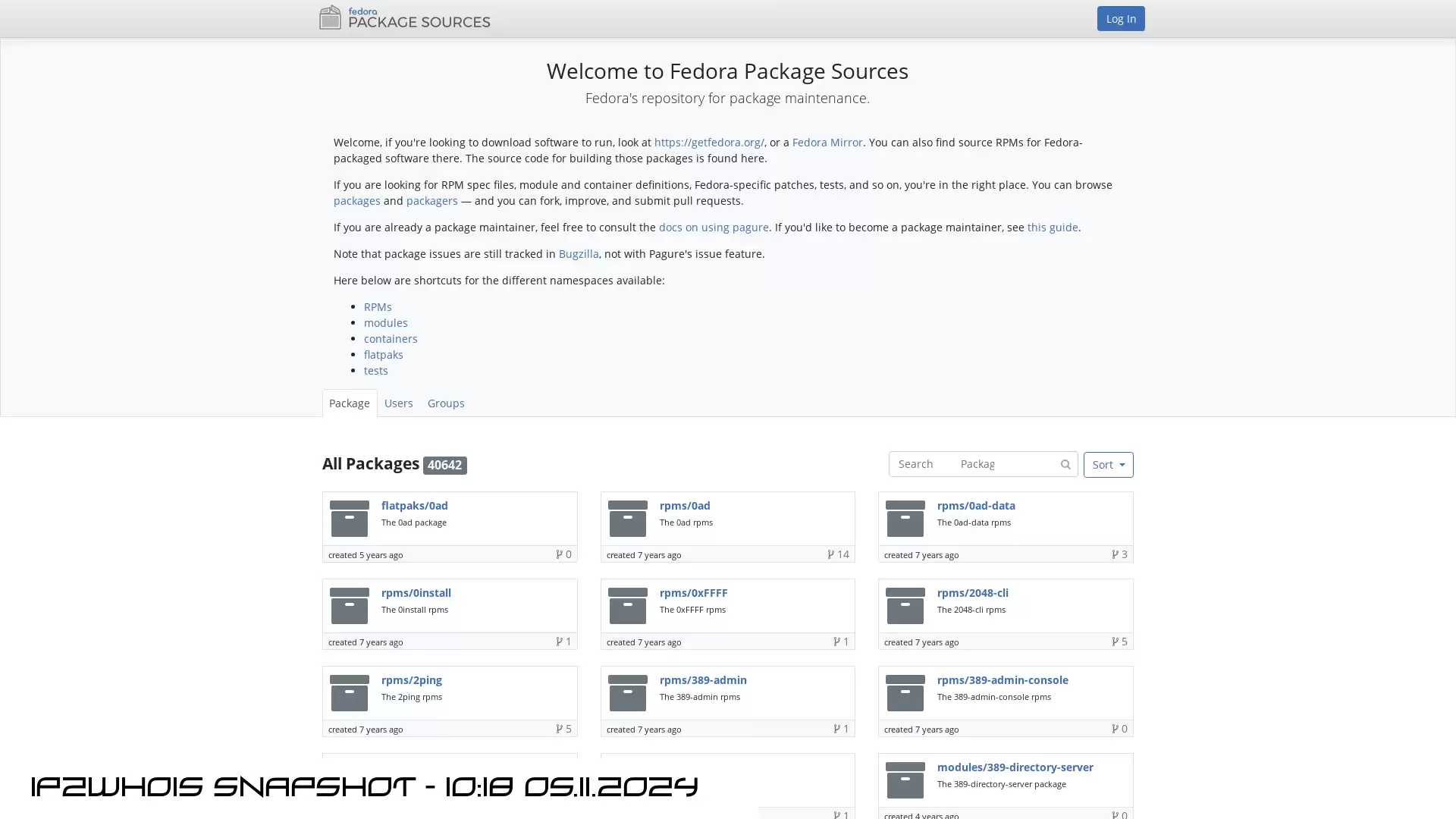The image size is (1456, 819).
Task: Open the flatpaks namespace shortcut
Action: point(384,355)
